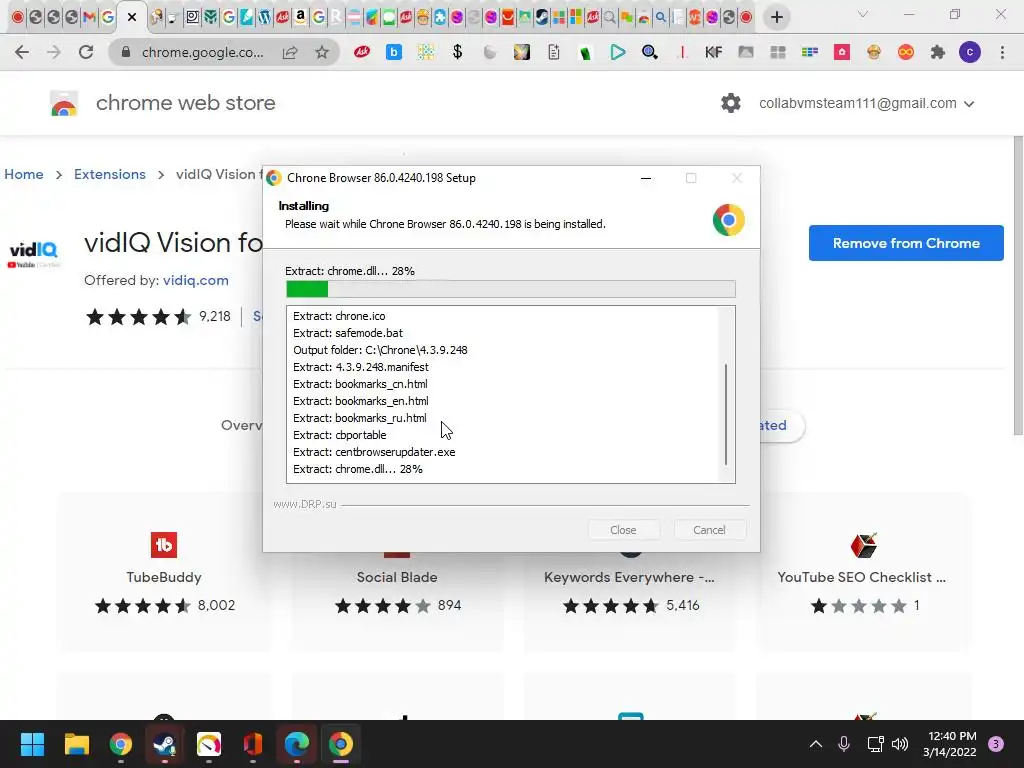Click Remove from Chrome button

(906, 243)
